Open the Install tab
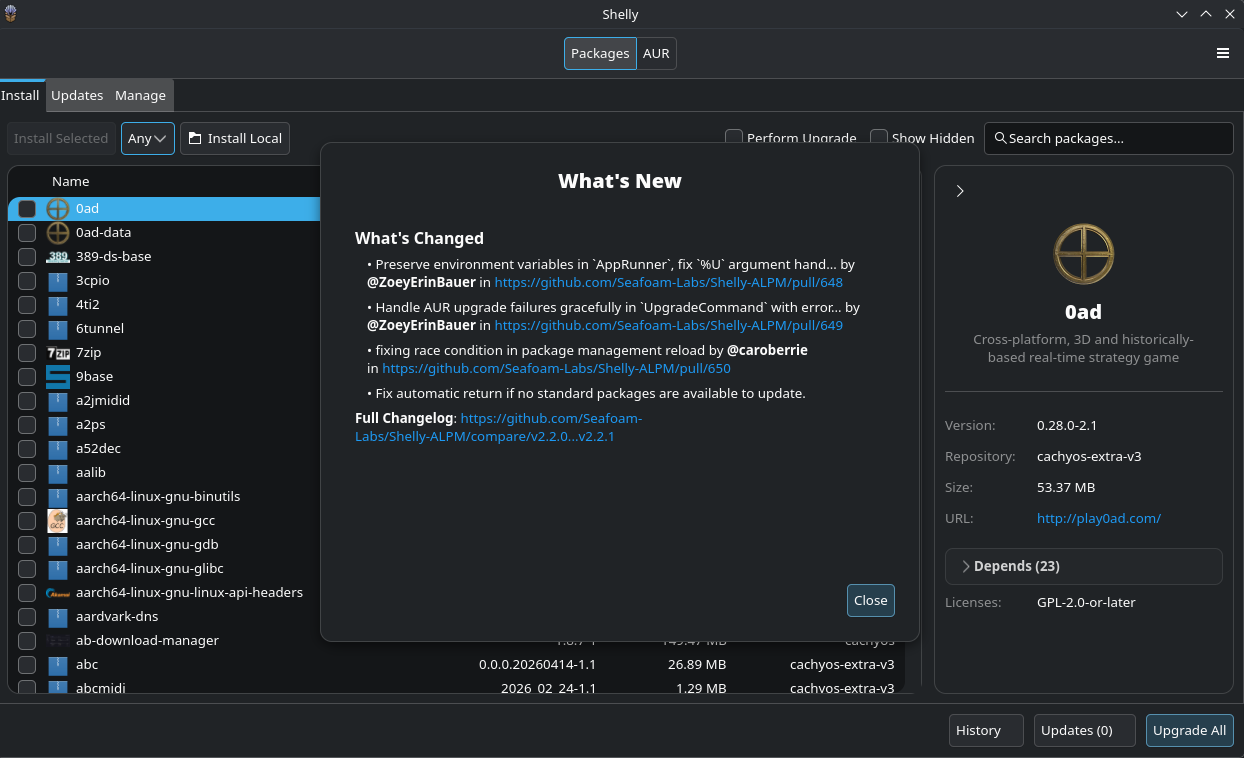The height and width of the screenshot is (758, 1244). point(21,95)
